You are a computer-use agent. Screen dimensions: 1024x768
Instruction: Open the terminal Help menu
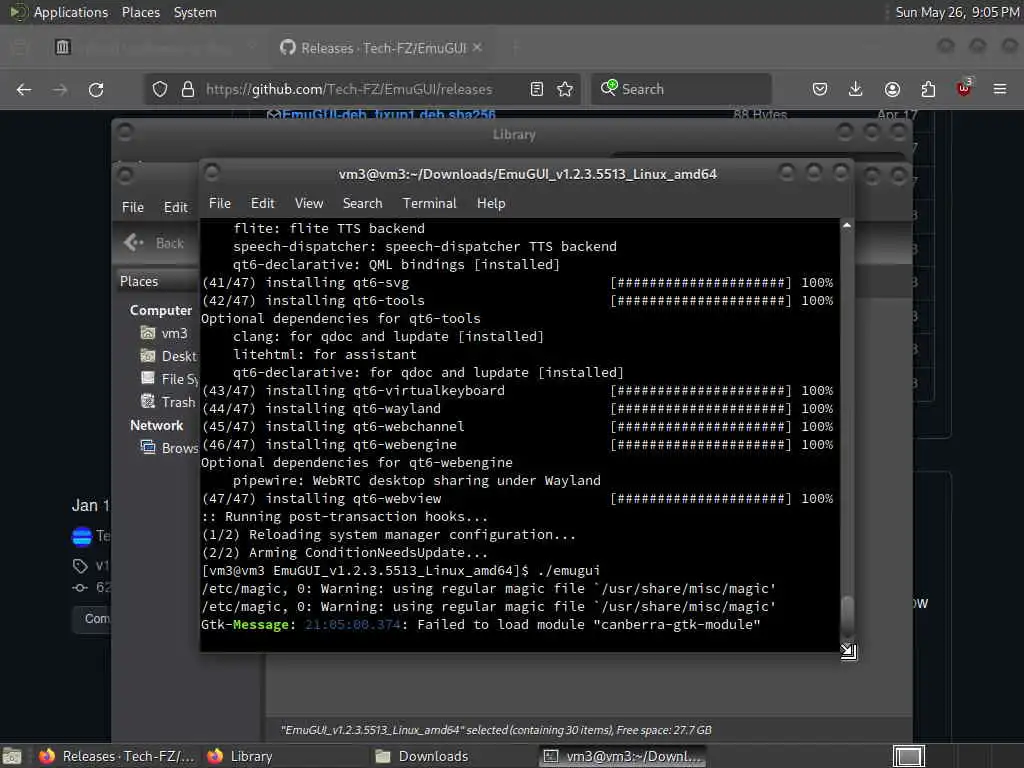[x=491, y=204]
